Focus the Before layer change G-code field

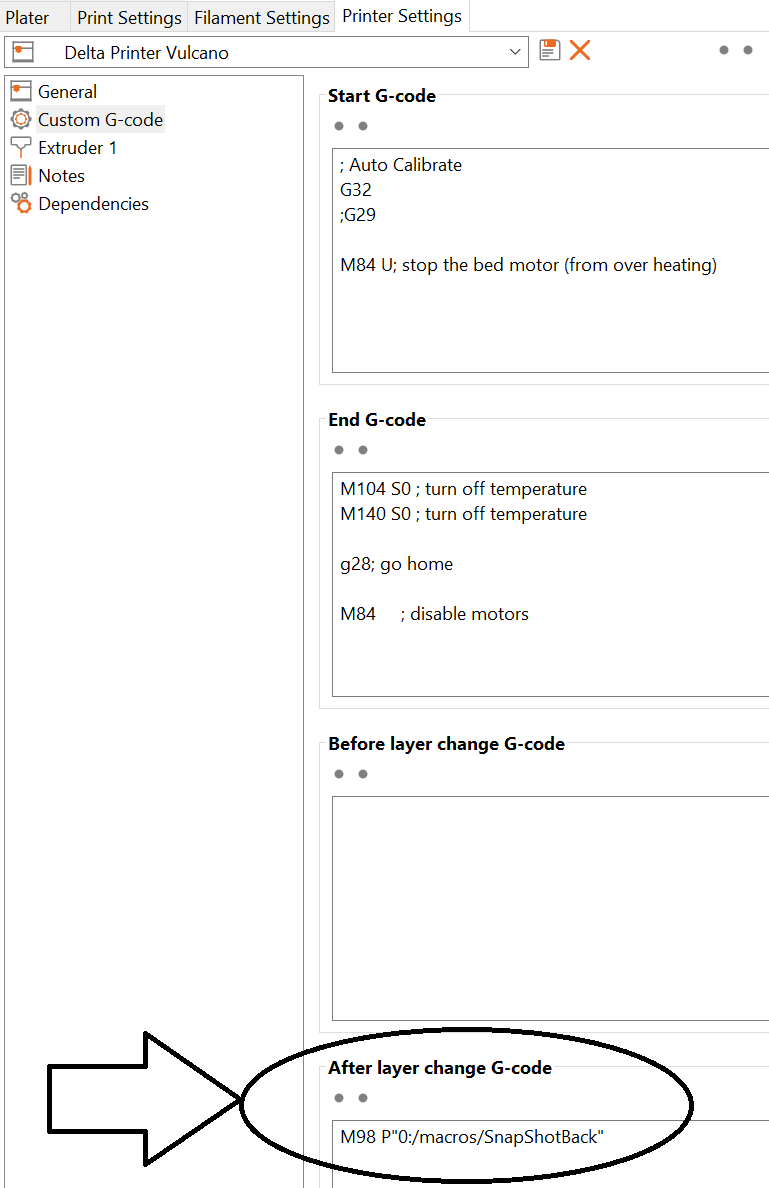click(550, 908)
